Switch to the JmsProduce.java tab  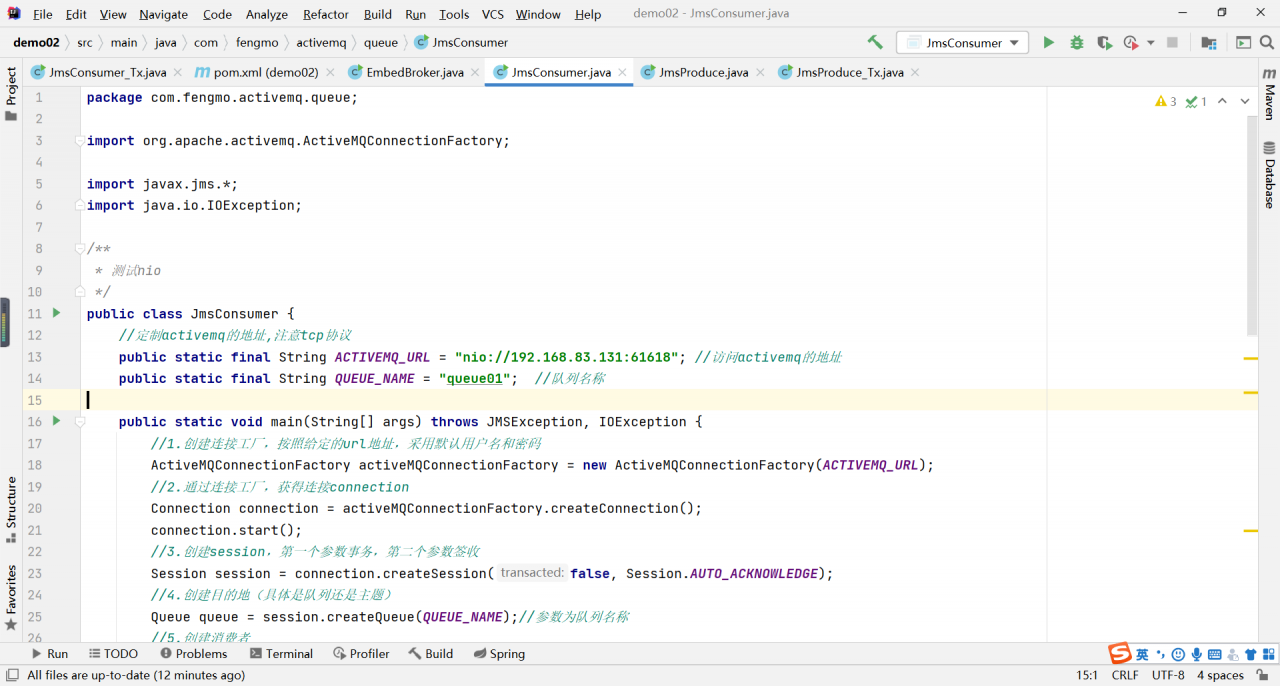pos(703,72)
